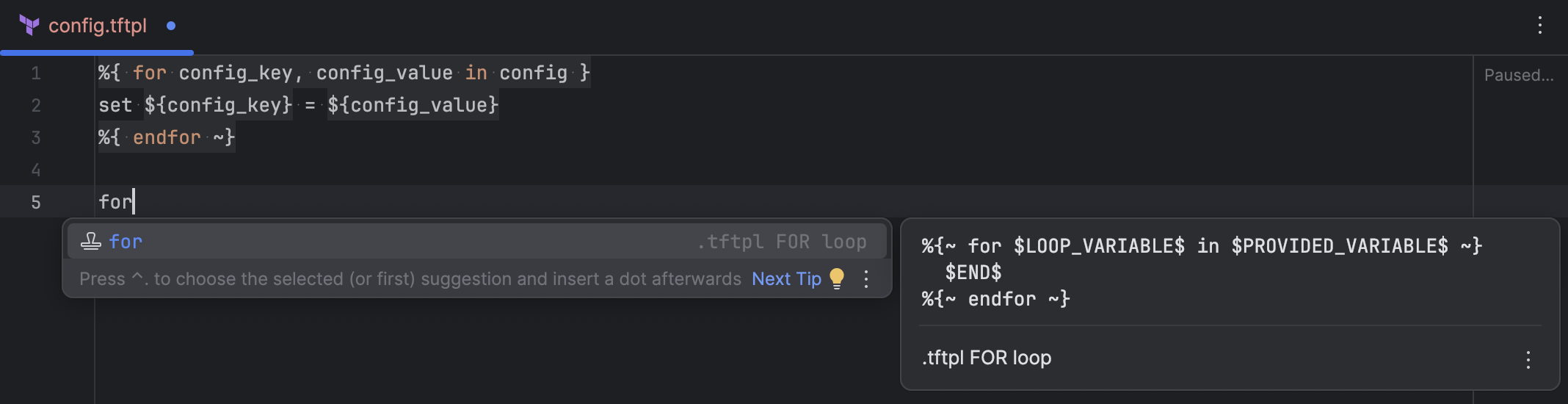Open documentation popup's three-dot menu
The width and height of the screenshot is (1568, 404).
pyautogui.click(x=1528, y=359)
